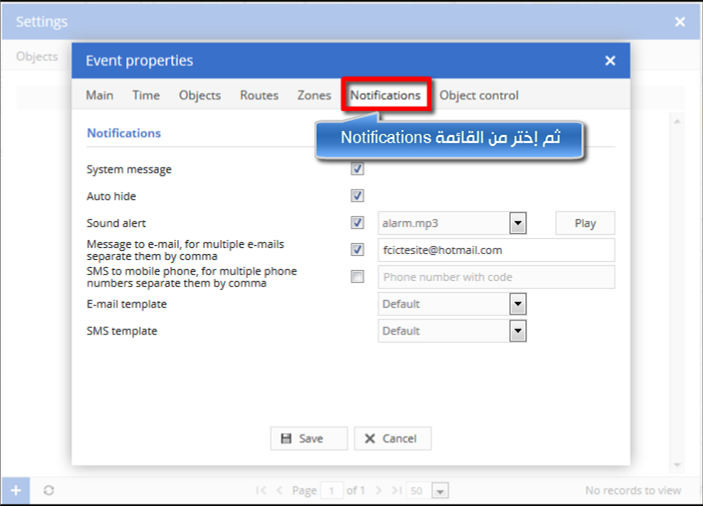Open the Object control tab
This screenshot has width=703, height=506.
[x=479, y=95]
